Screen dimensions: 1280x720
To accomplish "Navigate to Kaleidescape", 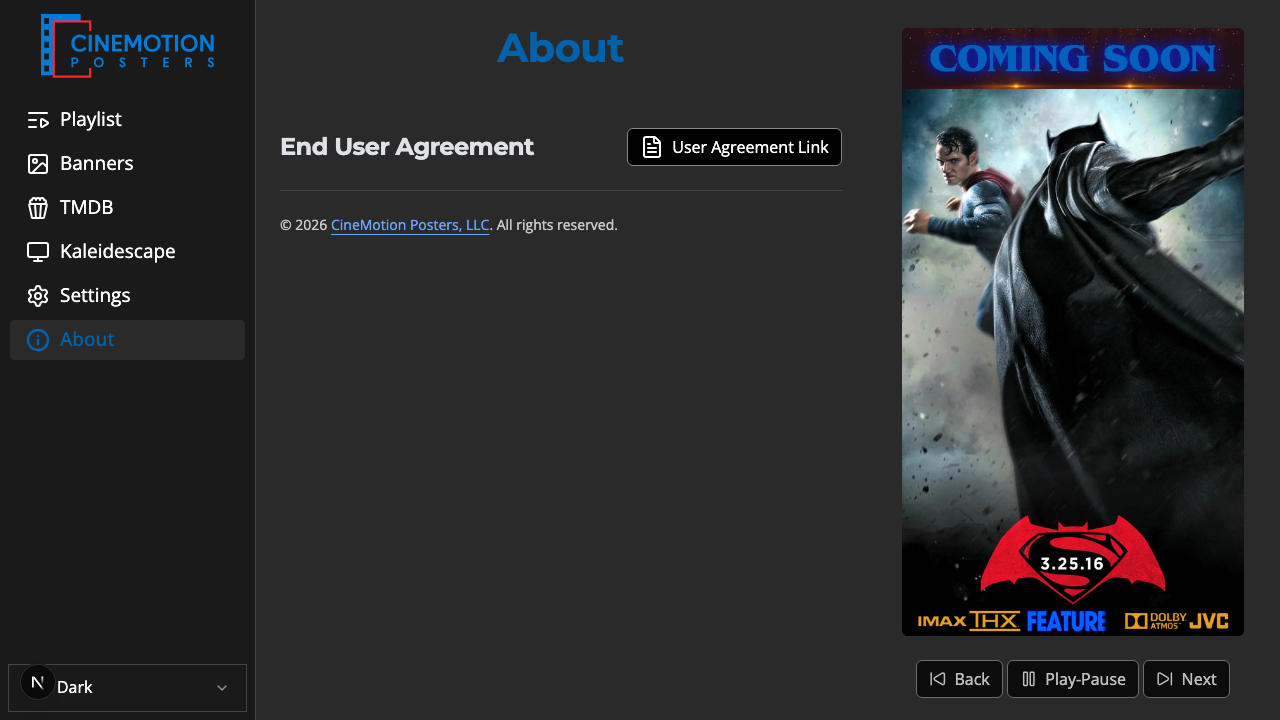I will (x=127, y=252).
